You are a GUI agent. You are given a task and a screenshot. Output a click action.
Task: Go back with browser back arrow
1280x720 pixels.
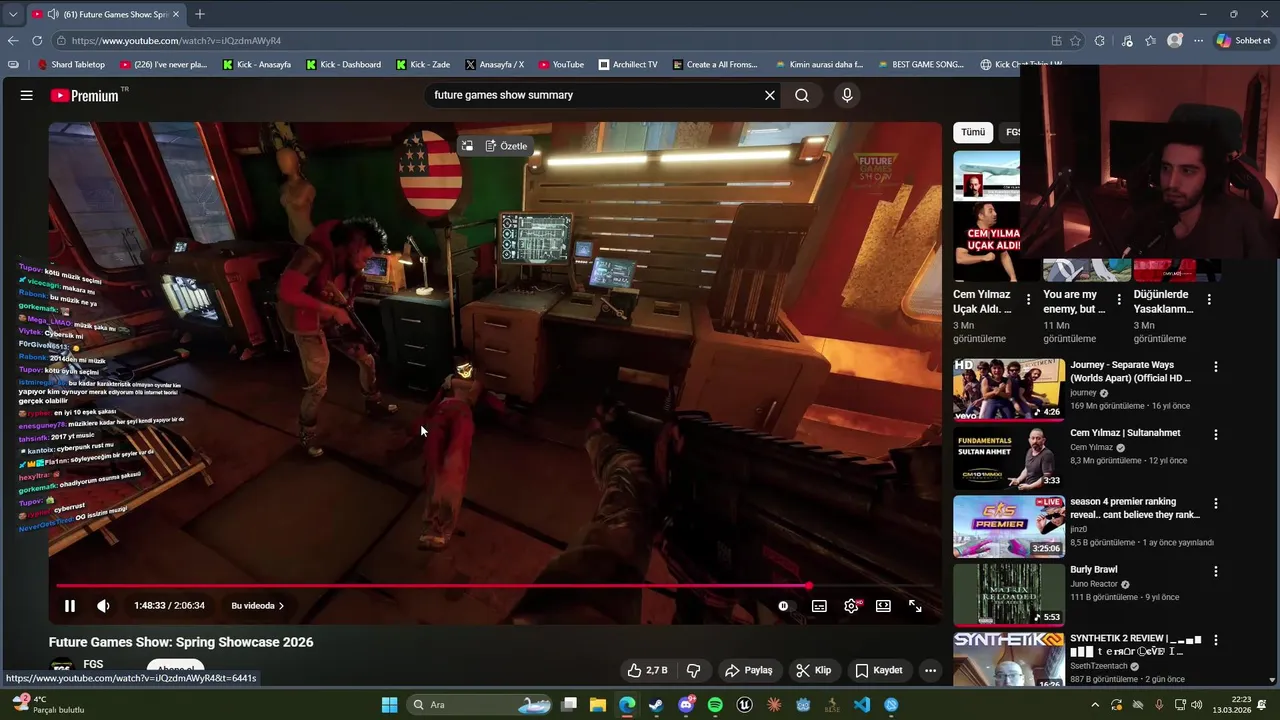point(13,41)
